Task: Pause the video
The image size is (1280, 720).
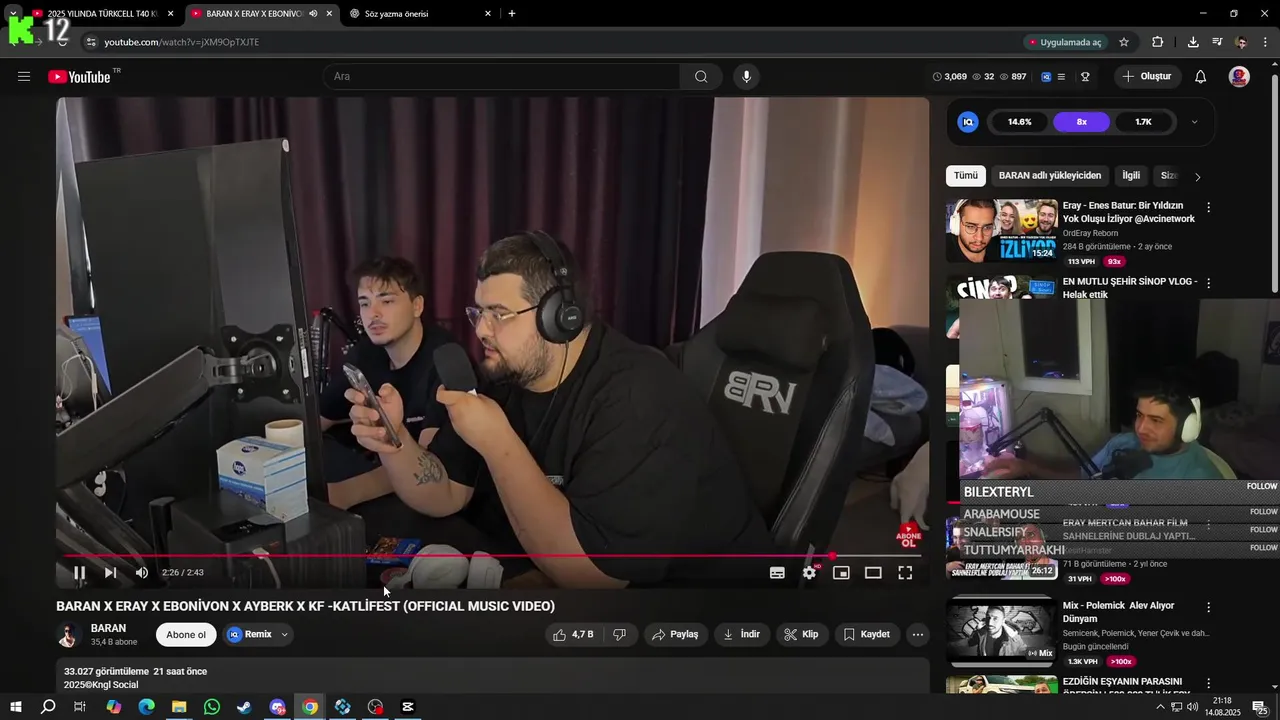Action: coord(79,573)
